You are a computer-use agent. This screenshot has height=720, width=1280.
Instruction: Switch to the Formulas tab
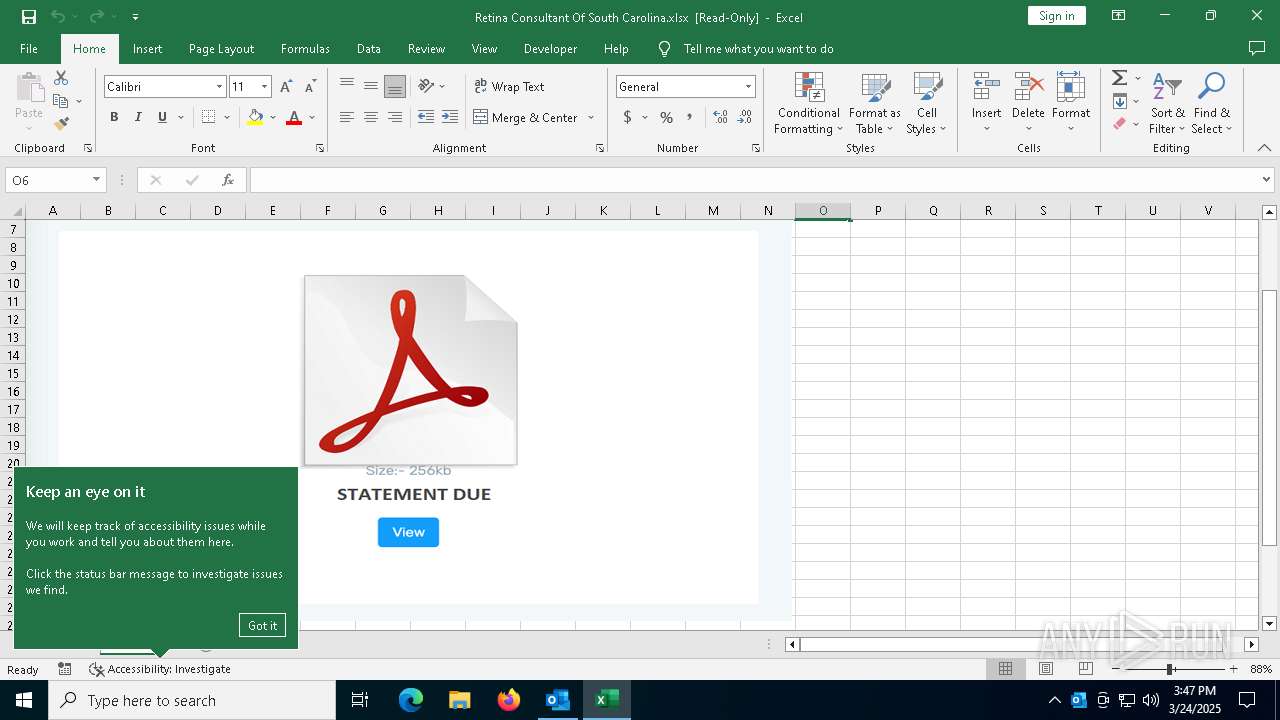click(x=305, y=49)
